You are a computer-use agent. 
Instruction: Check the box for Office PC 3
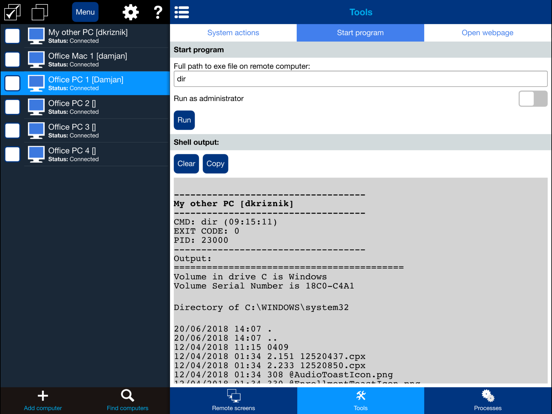coord(12,130)
